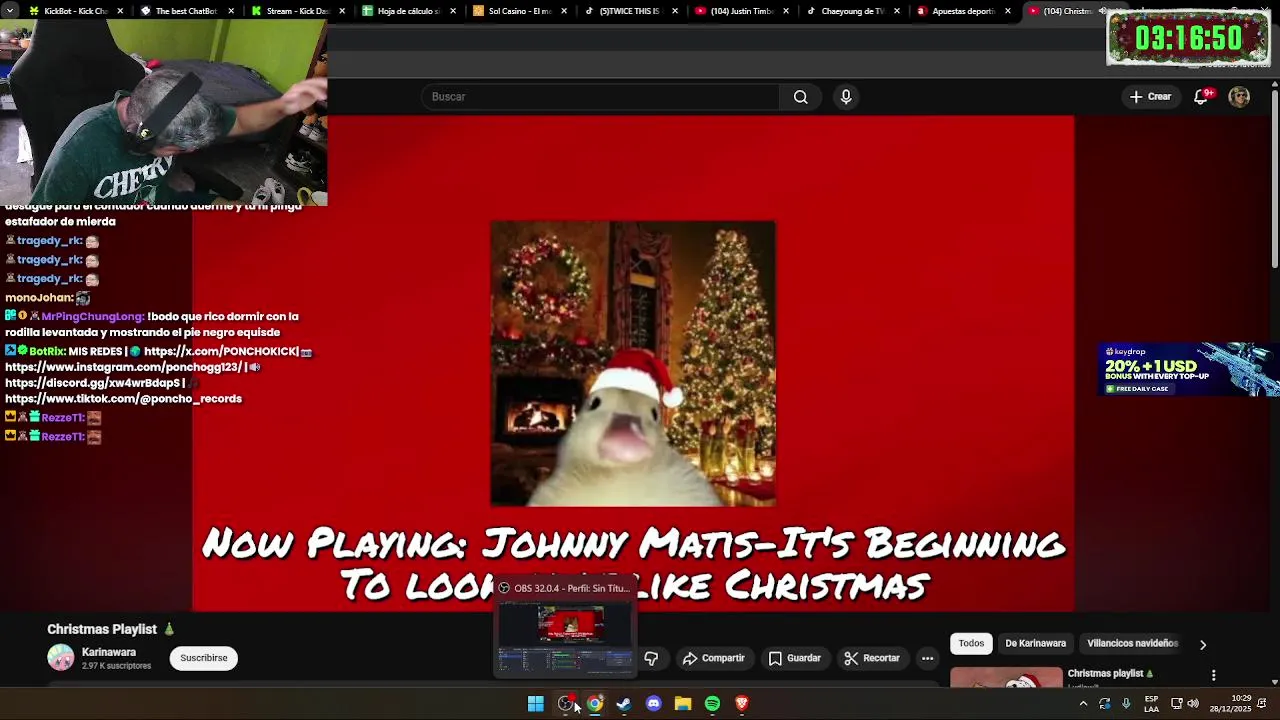
Task: Focus the Buscar search field
Action: tap(600, 97)
